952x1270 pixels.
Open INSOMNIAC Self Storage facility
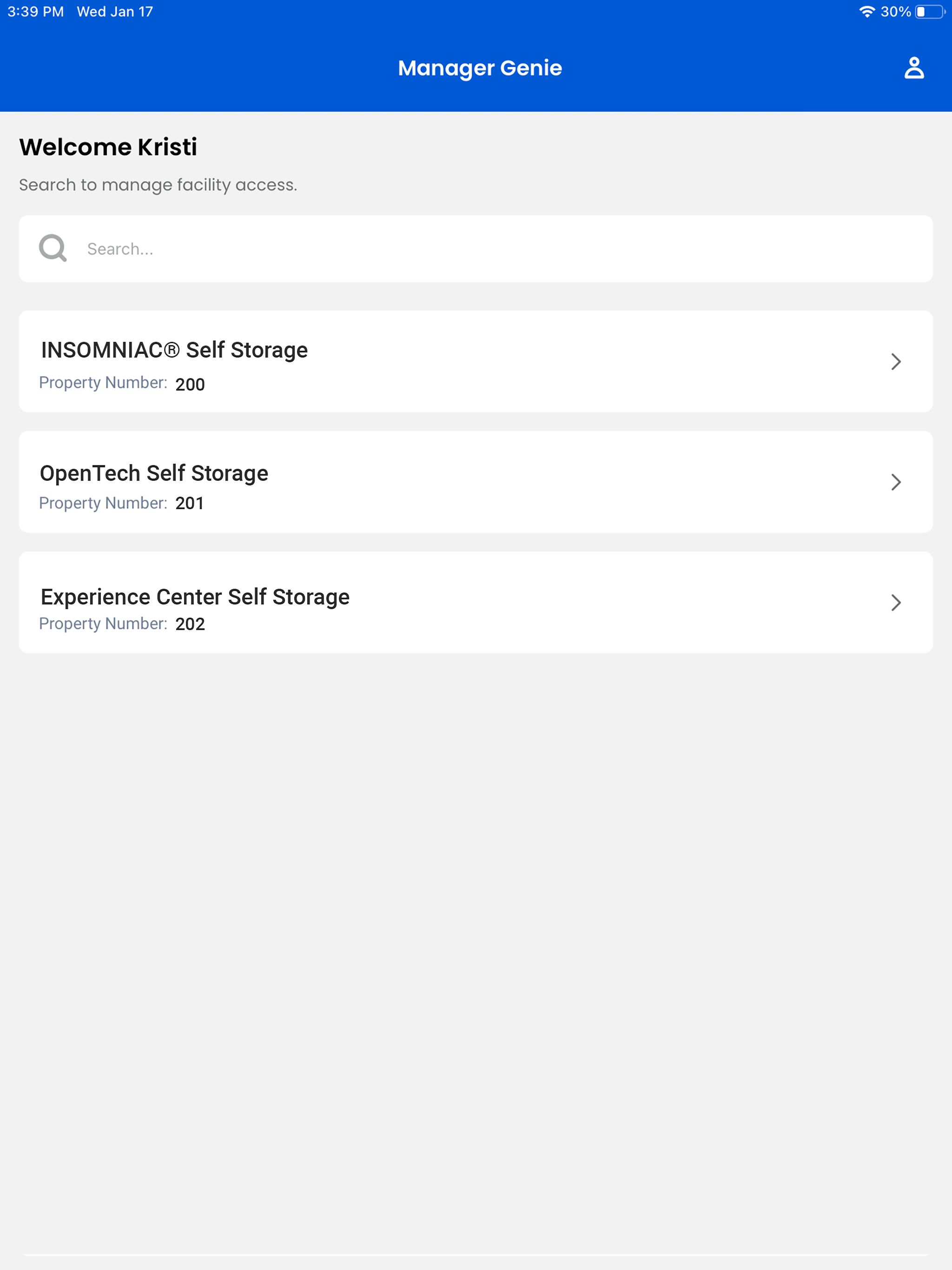tap(476, 361)
